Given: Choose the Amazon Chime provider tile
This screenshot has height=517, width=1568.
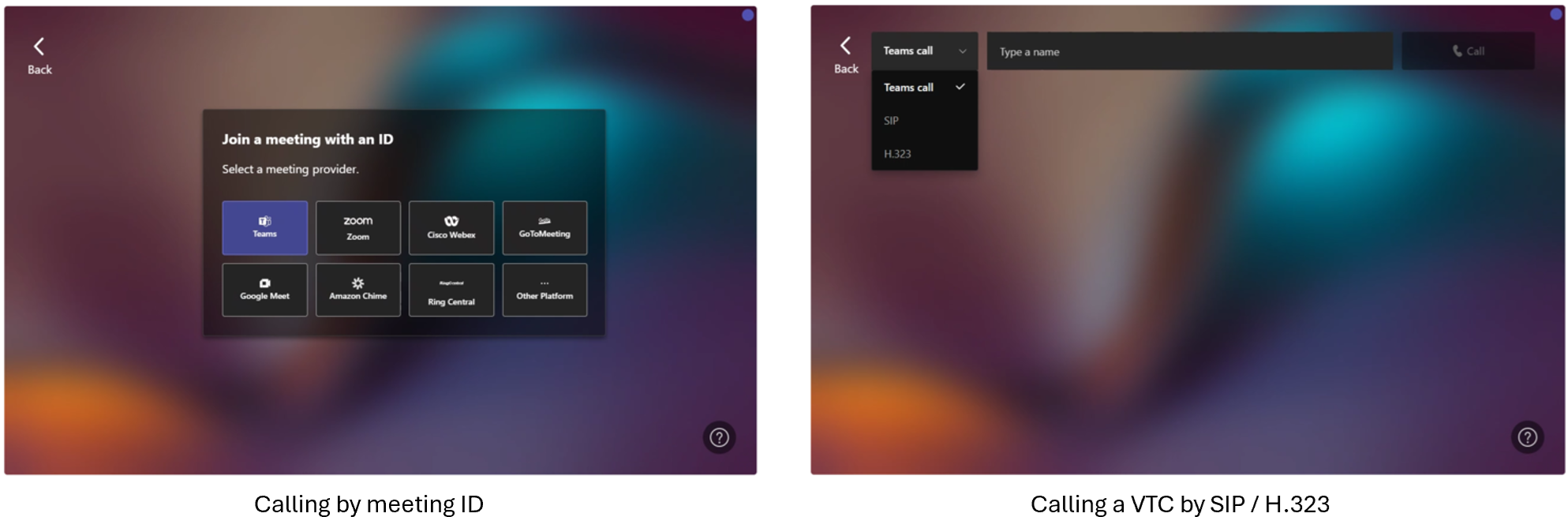Looking at the screenshot, I should pos(357,290).
